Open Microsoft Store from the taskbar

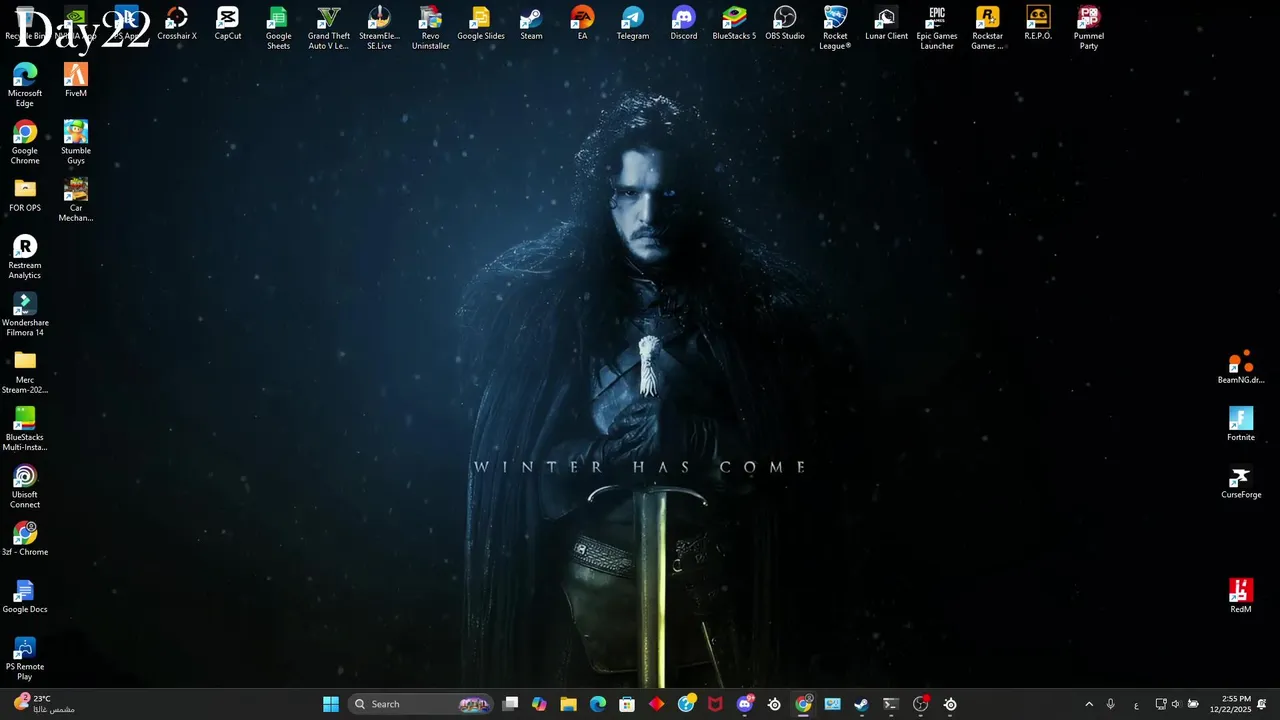627,704
